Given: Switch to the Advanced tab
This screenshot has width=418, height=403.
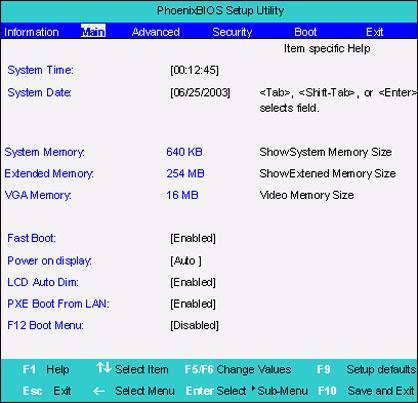Looking at the screenshot, I should coord(156,32).
